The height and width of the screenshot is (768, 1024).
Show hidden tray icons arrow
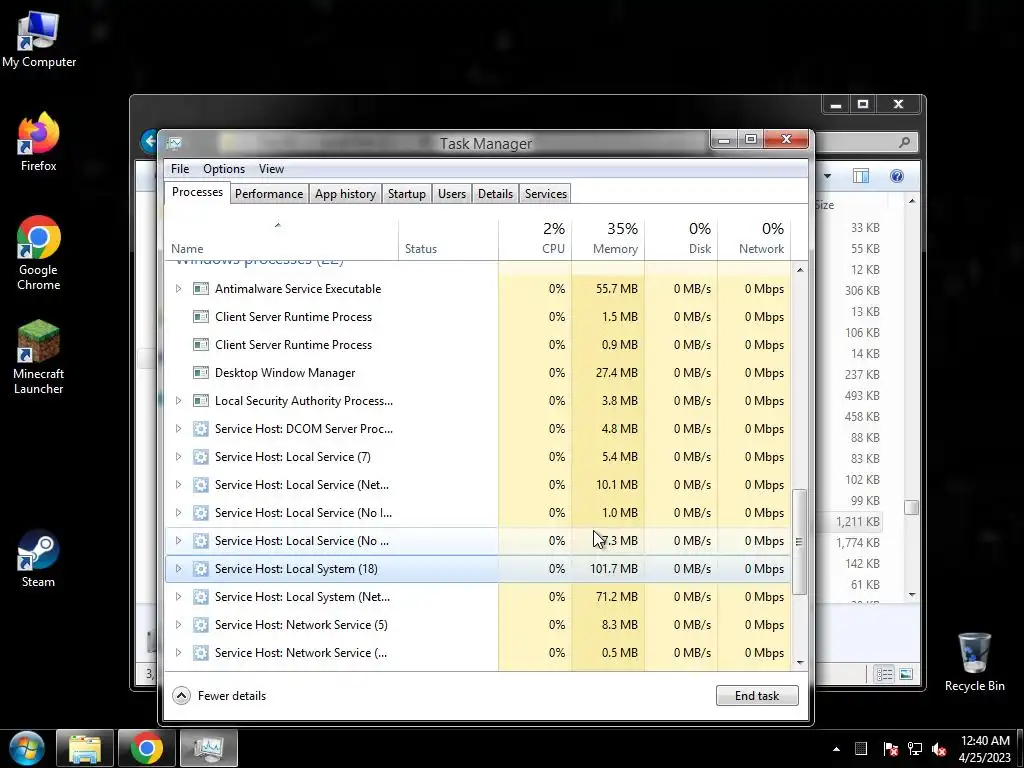point(836,749)
